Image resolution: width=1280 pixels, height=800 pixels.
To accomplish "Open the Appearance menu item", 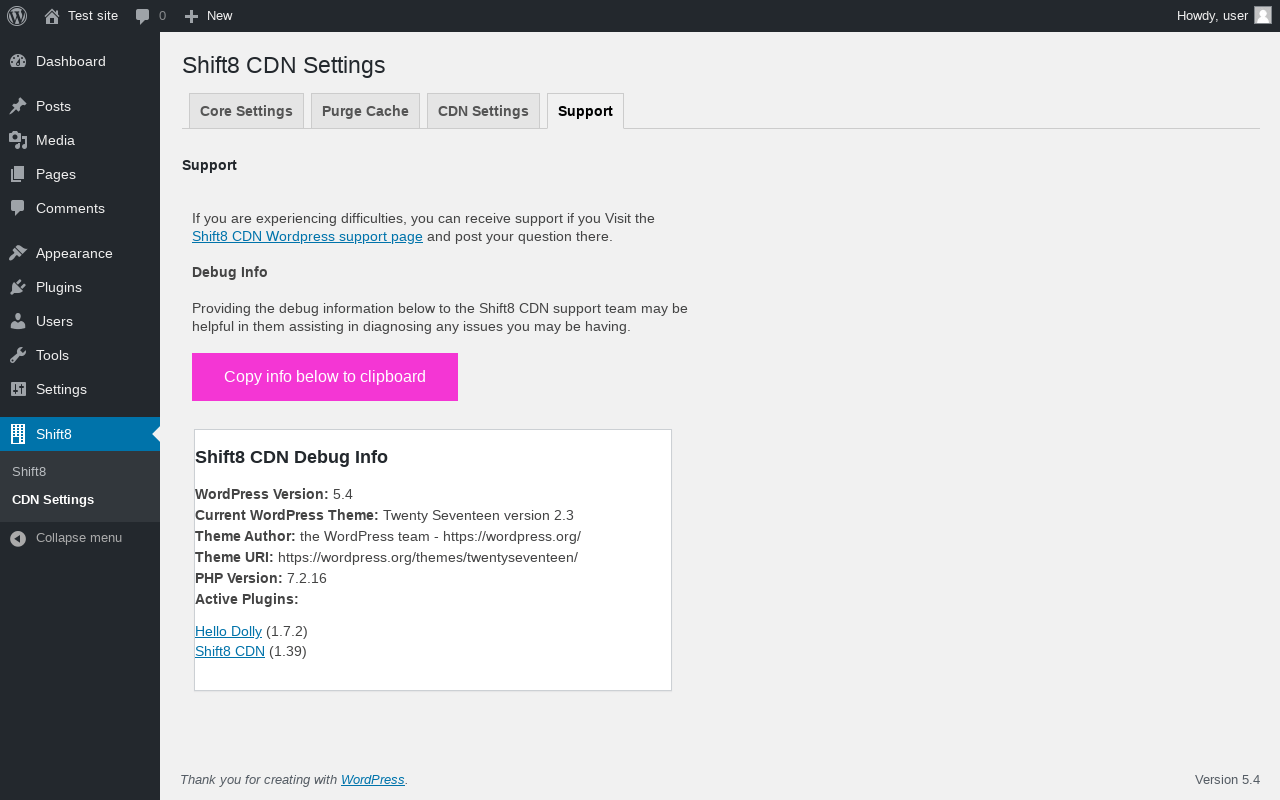I will point(74,253).
